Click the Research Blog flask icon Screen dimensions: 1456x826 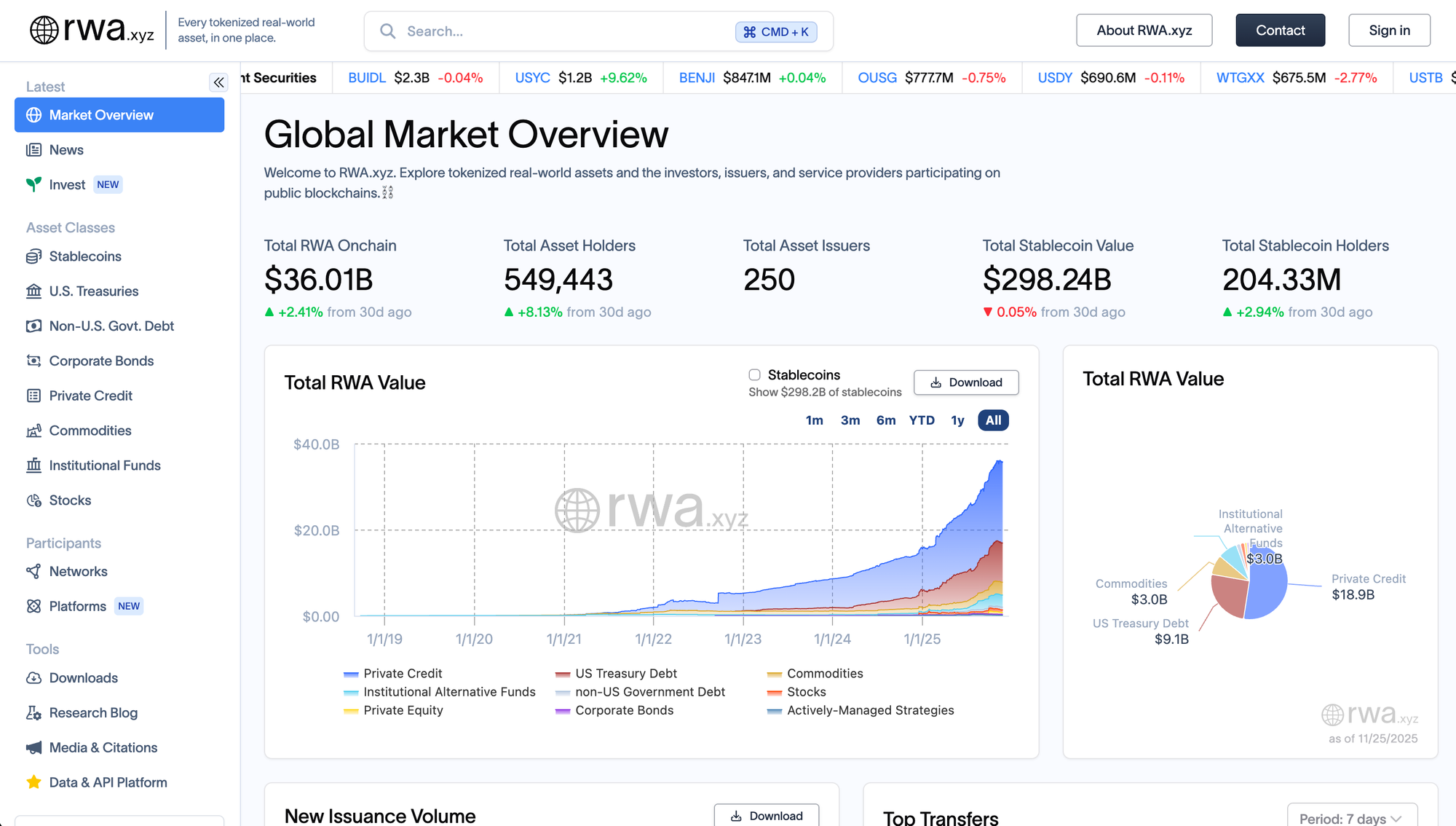tap(33, 713)
